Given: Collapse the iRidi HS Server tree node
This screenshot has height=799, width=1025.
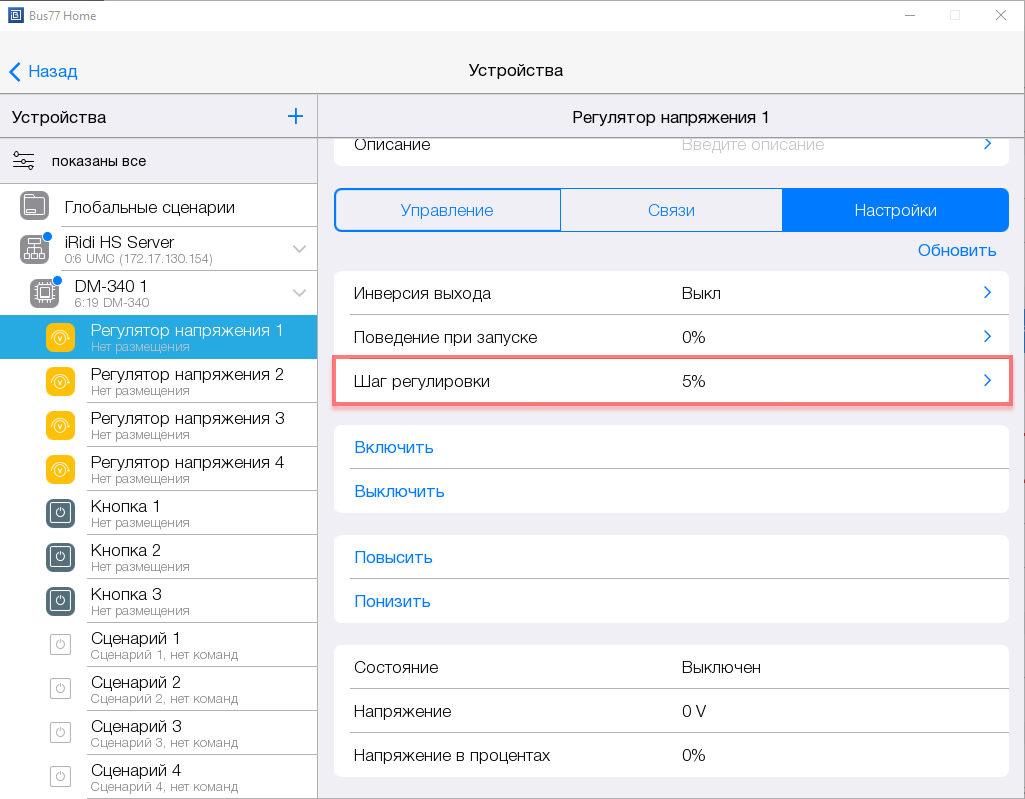Looking at the screenshot, I should click(x=298, y=249).
